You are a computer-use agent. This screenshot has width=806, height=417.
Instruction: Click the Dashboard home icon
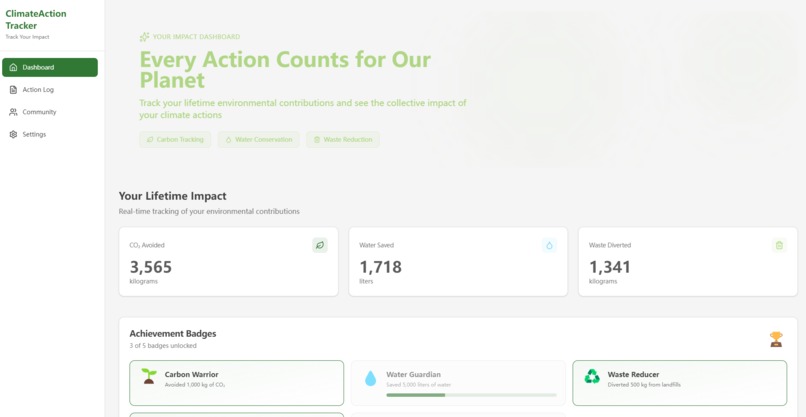click(13, 67)
